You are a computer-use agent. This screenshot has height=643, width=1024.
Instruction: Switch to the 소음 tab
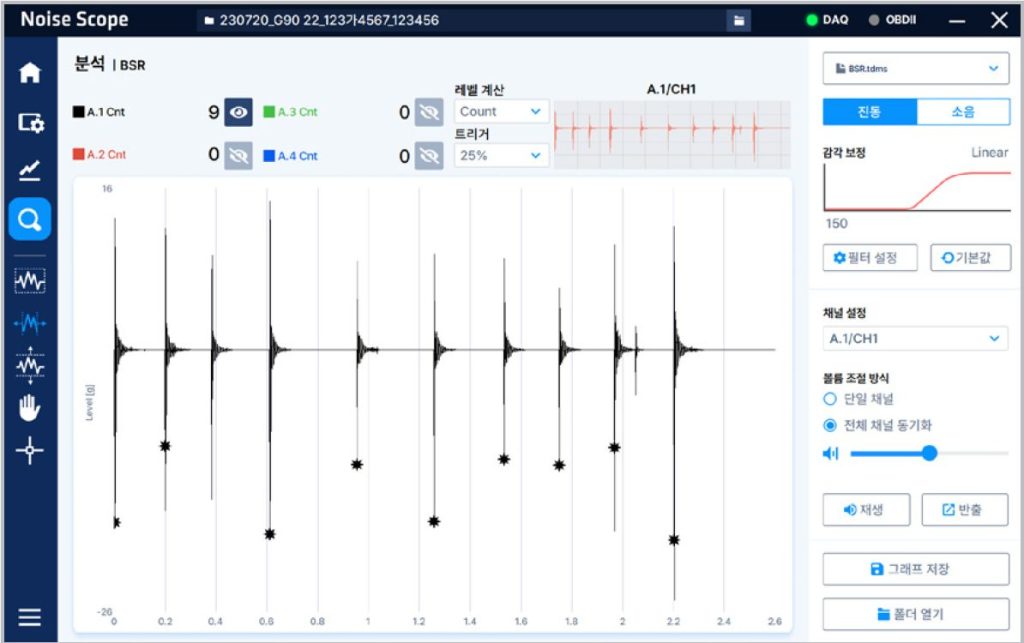963,112
